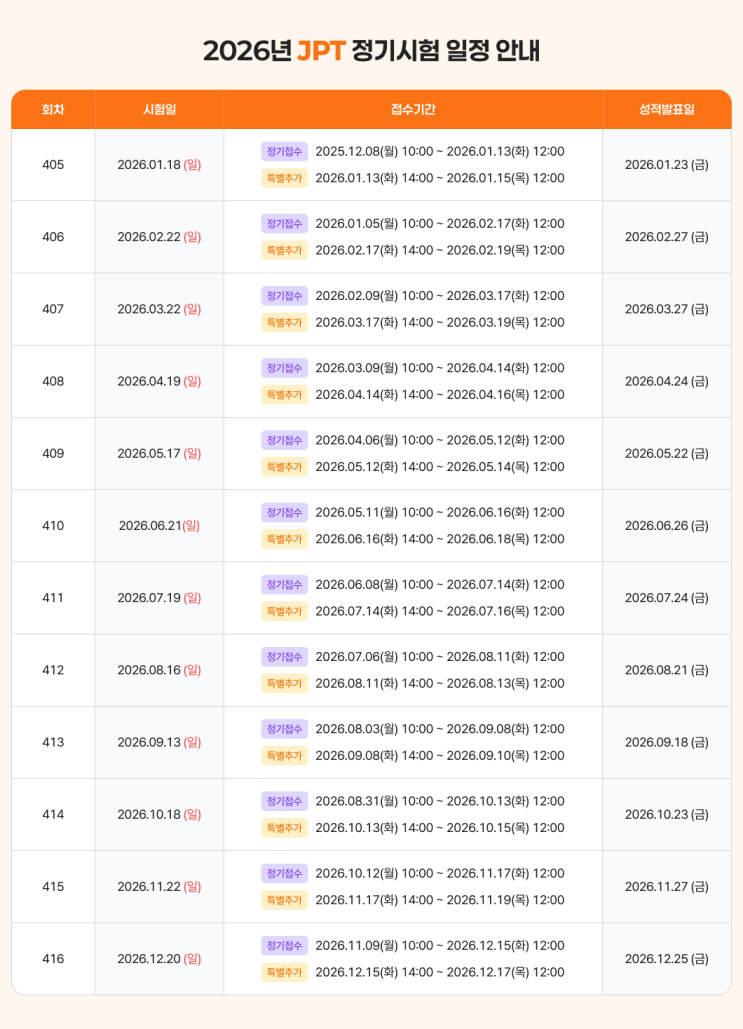Click the 특별추가 badge in round 407
Viewport: 743px width, 1029px height.
click(284, 322)
